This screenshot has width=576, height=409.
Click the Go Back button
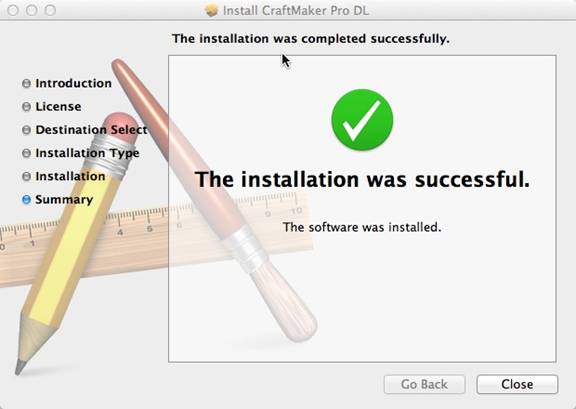click(x=424, y=384)
